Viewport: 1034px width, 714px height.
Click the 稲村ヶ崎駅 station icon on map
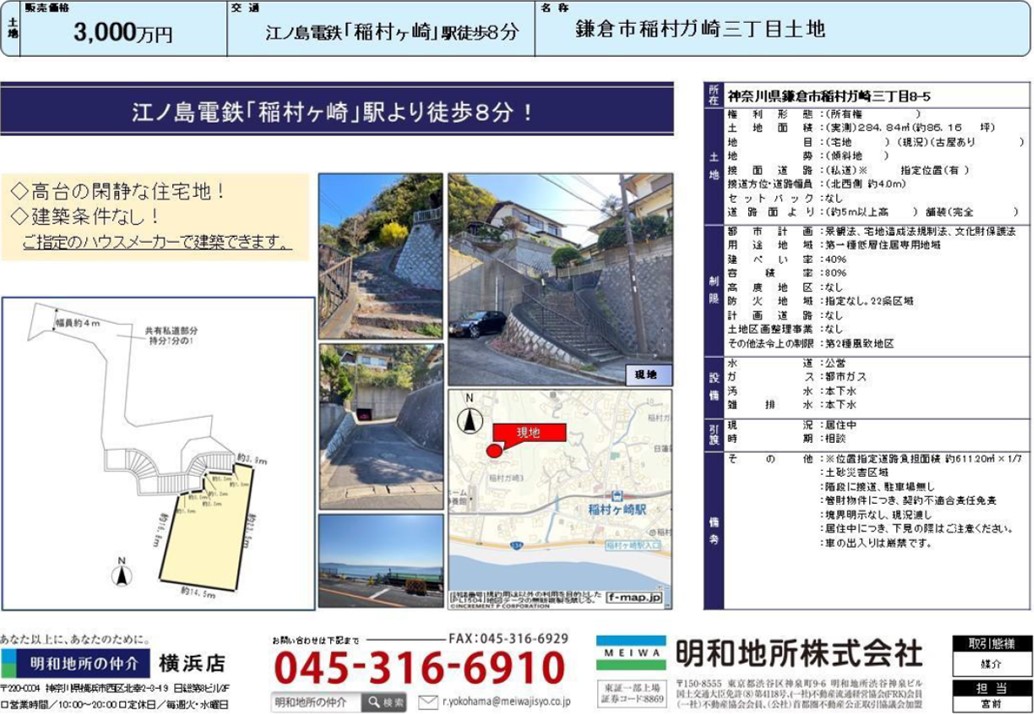click(615, 495)
